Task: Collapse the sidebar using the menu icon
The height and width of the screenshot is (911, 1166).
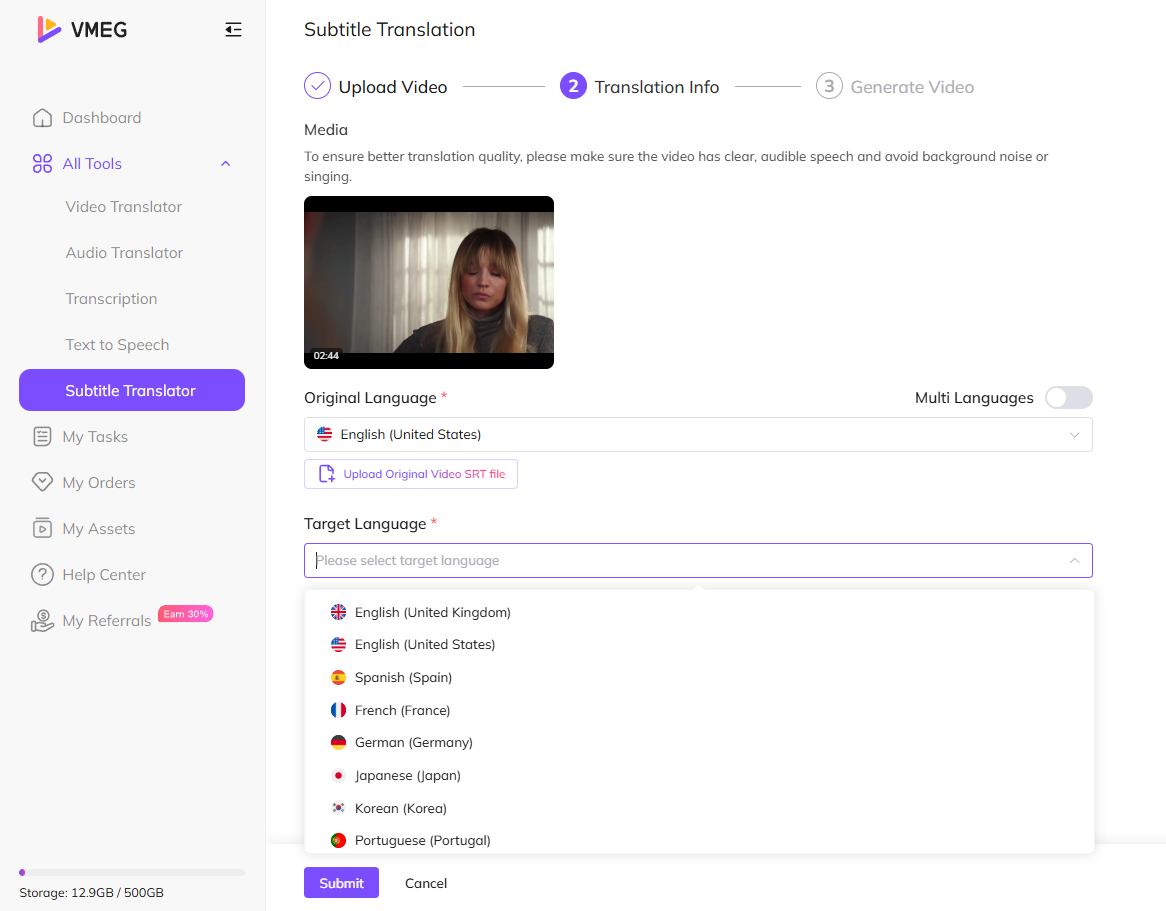Action: (233, 30)
